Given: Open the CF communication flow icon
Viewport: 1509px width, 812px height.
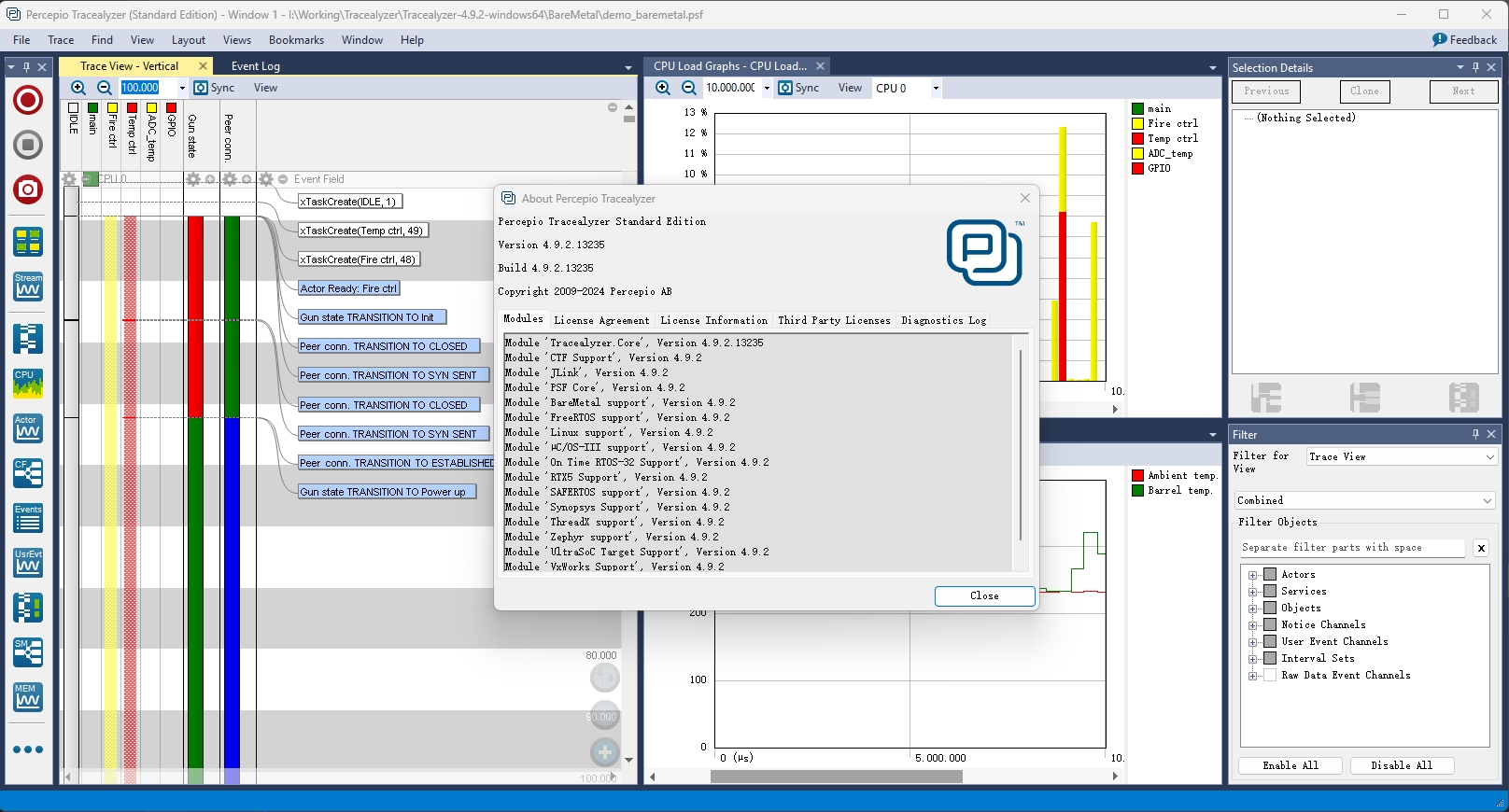Looking at the screenshot, I should click(28, 473).
